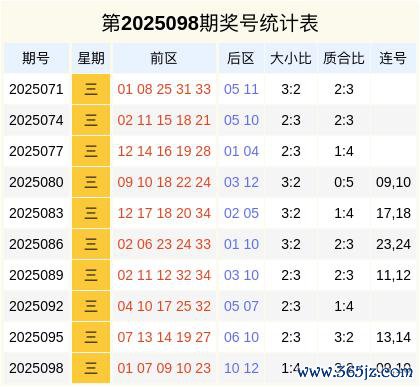Select issue number 2025098
Screen dimensions: 420x387
point(36,368)
